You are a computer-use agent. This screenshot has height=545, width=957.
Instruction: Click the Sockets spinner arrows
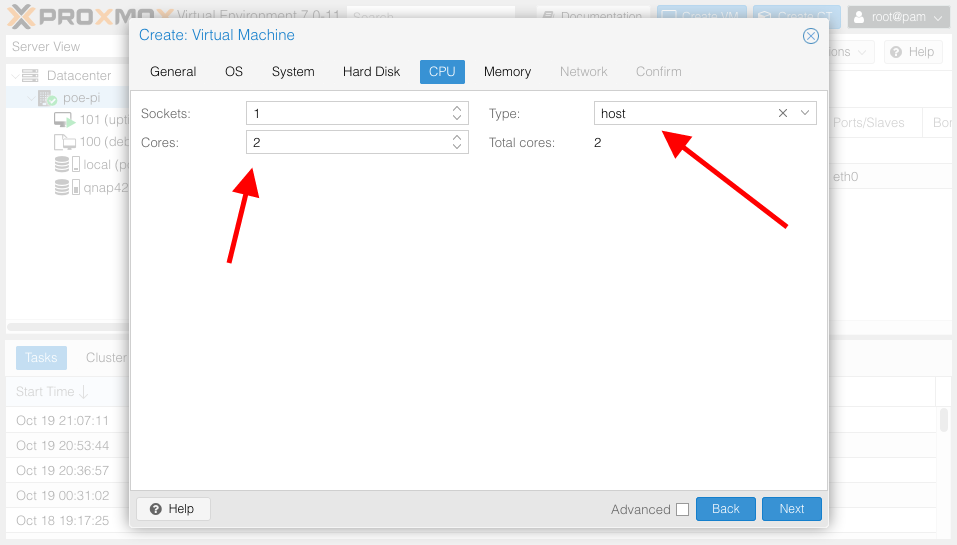(x=457, y=113)
